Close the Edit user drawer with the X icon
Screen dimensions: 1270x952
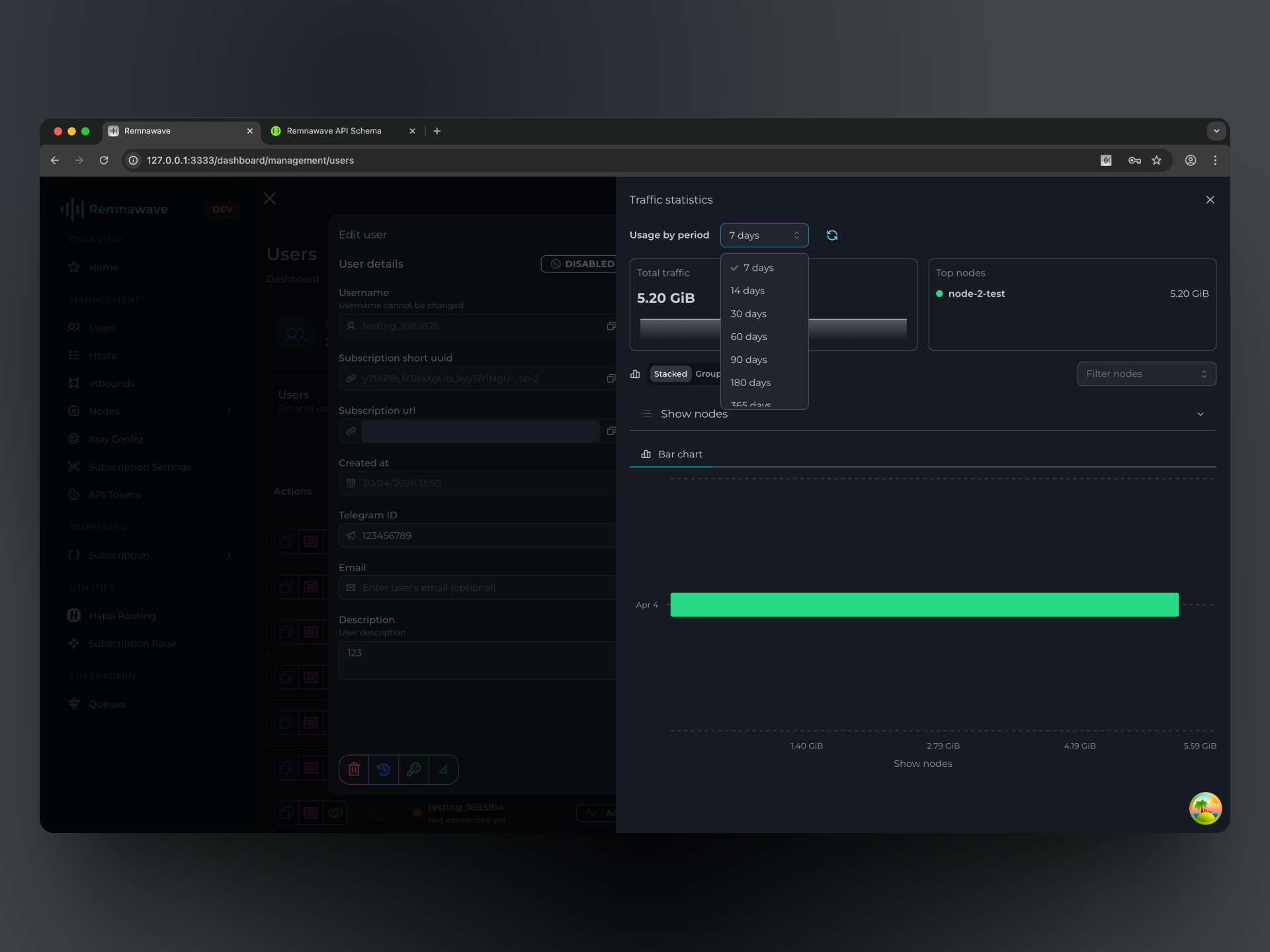point(270,198)
